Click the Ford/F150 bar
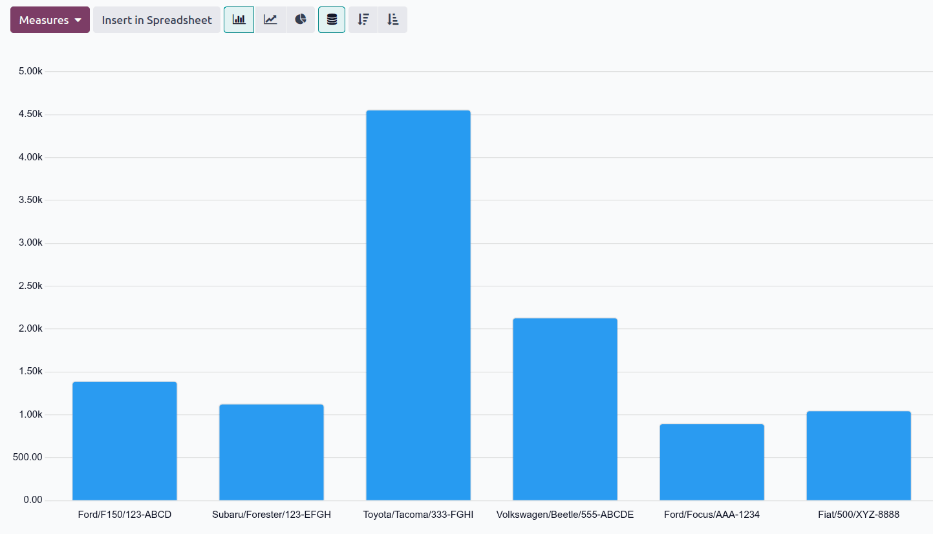The image size is (933, 534). [x=125, y=441]
